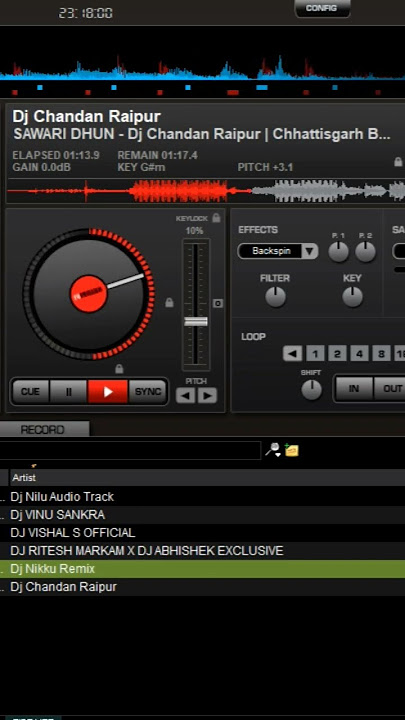Click the track waveform progress display

[206, 191]
